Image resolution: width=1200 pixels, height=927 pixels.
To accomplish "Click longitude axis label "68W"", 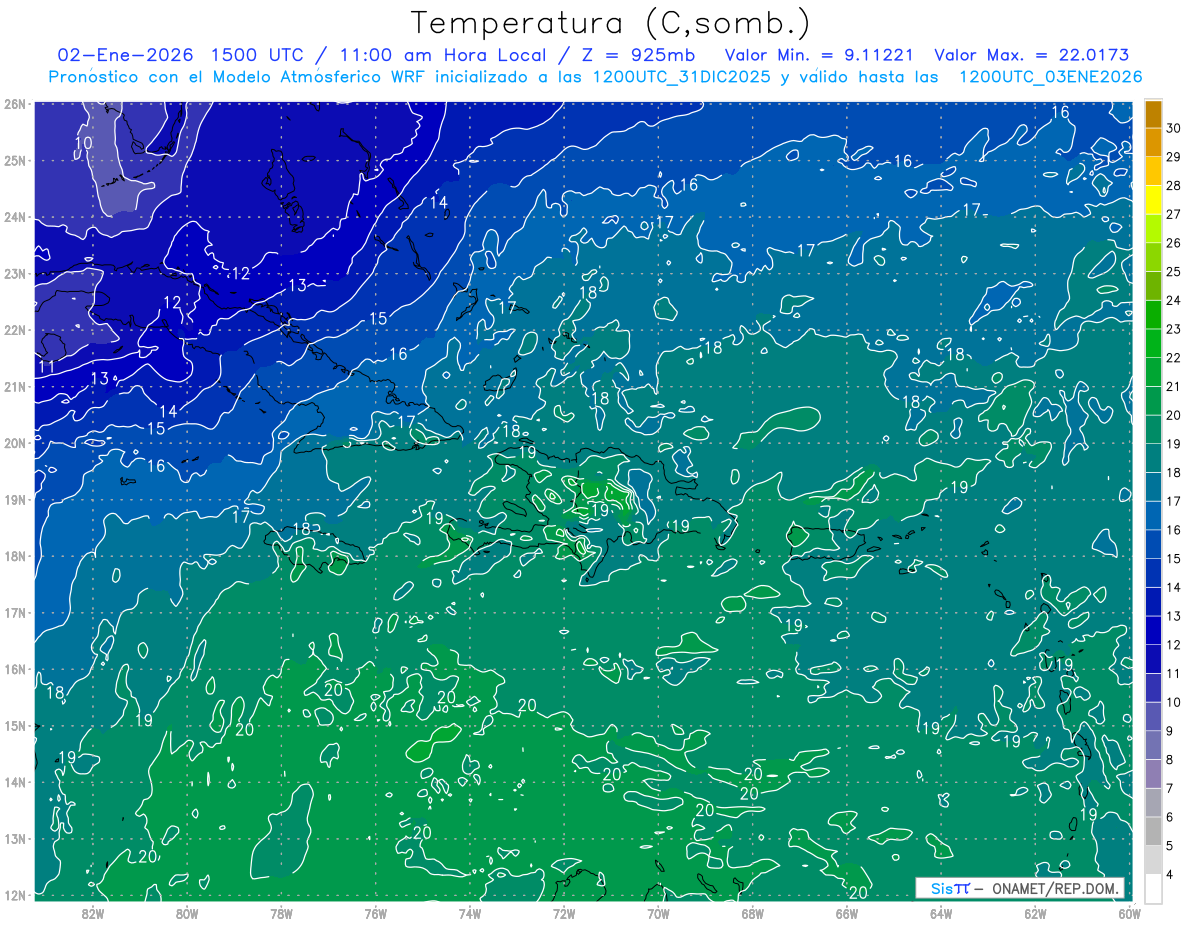I will pyautogui.click(x=752, y=913).
